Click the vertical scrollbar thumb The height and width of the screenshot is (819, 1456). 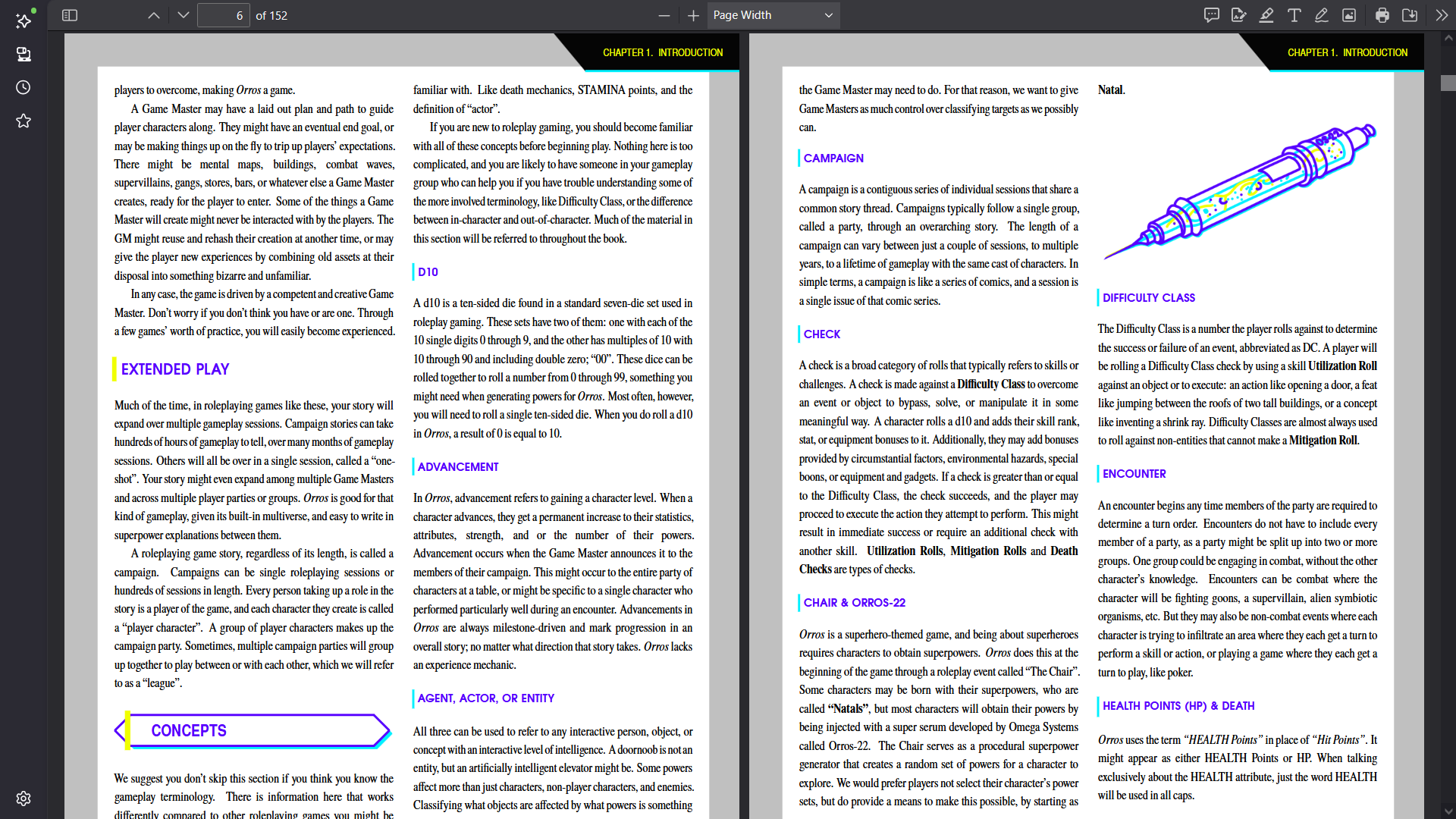(x=1448, y=83)
